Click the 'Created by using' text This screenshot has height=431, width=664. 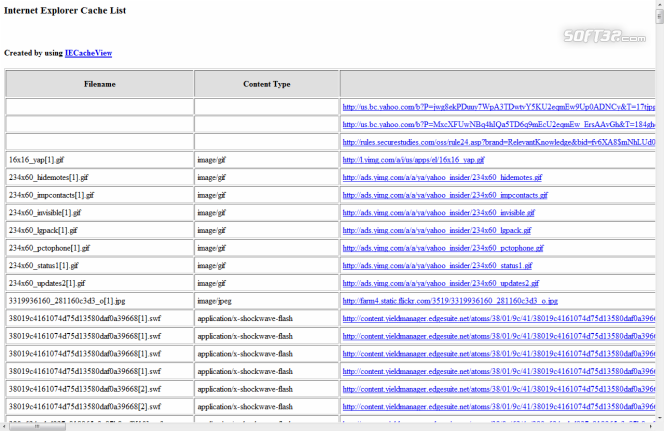point(33,53)
